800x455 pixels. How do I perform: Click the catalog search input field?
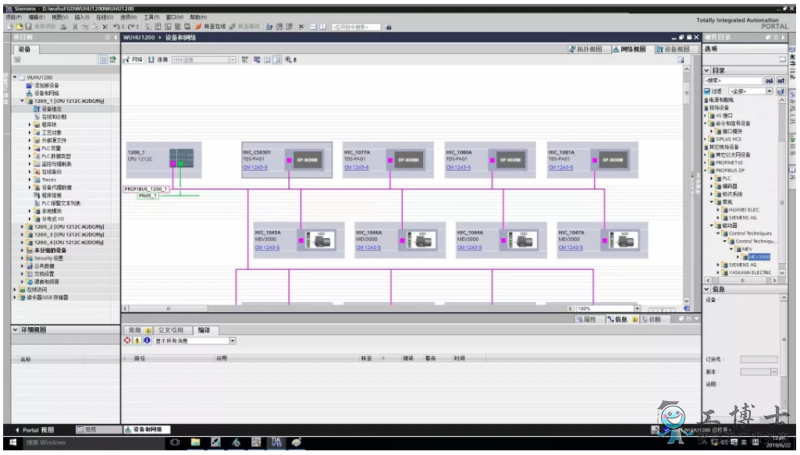[733, 81]
